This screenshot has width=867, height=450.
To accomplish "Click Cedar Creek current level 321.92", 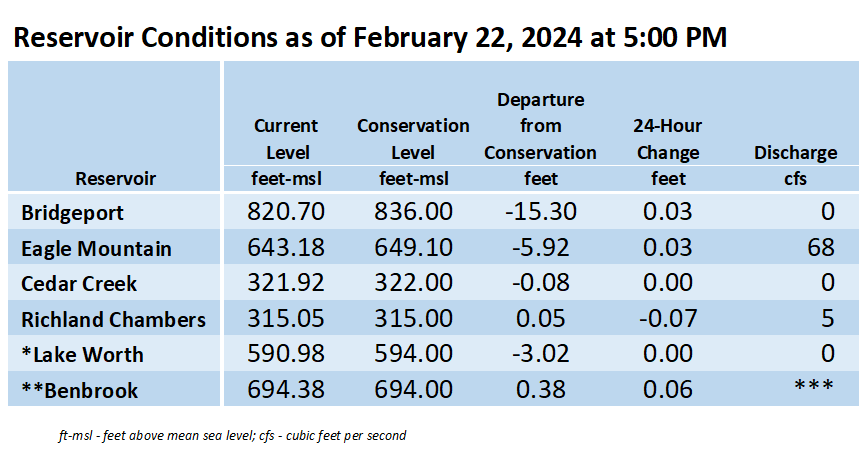I will [x=286, y=282].
